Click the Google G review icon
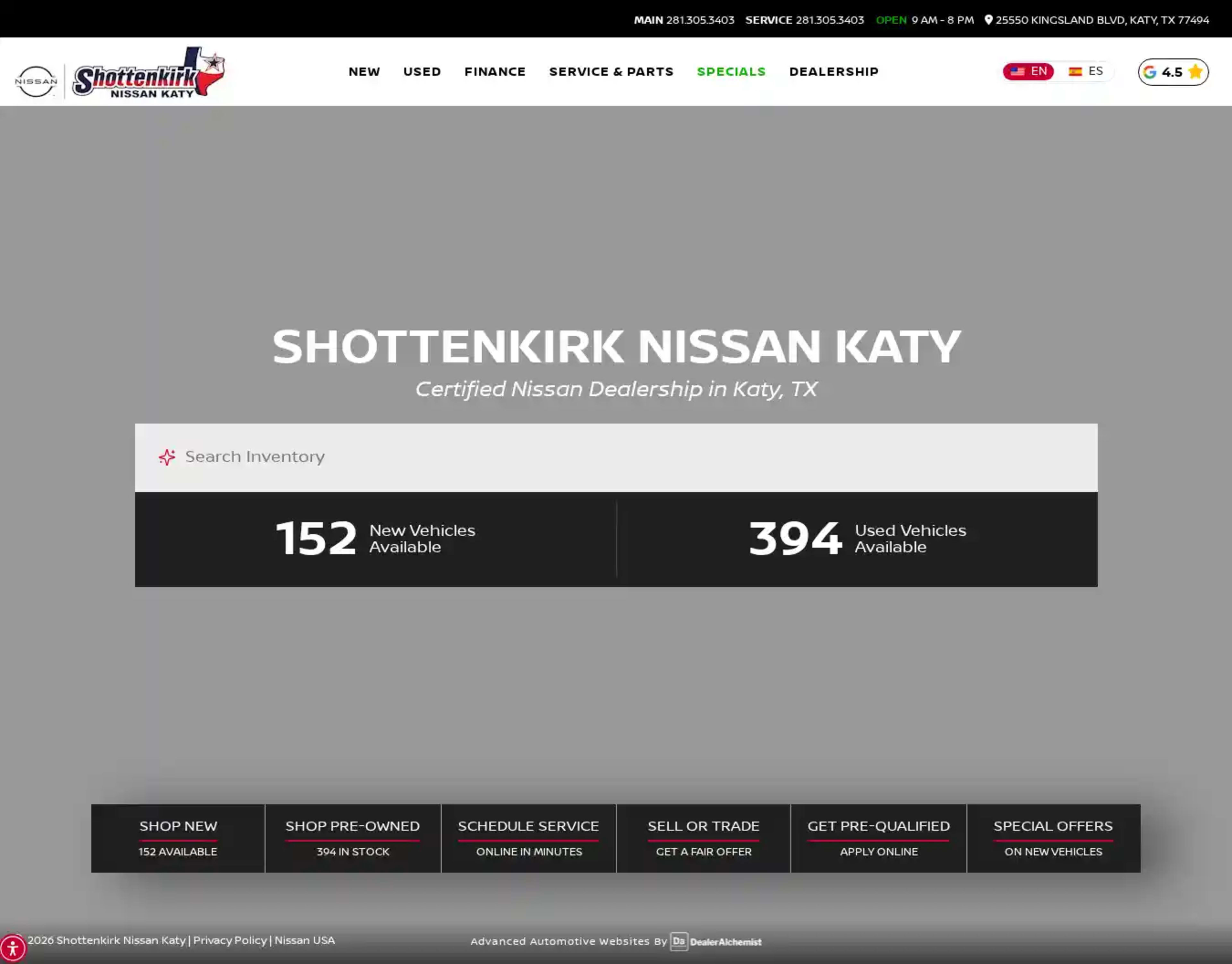 [1150, 72]
